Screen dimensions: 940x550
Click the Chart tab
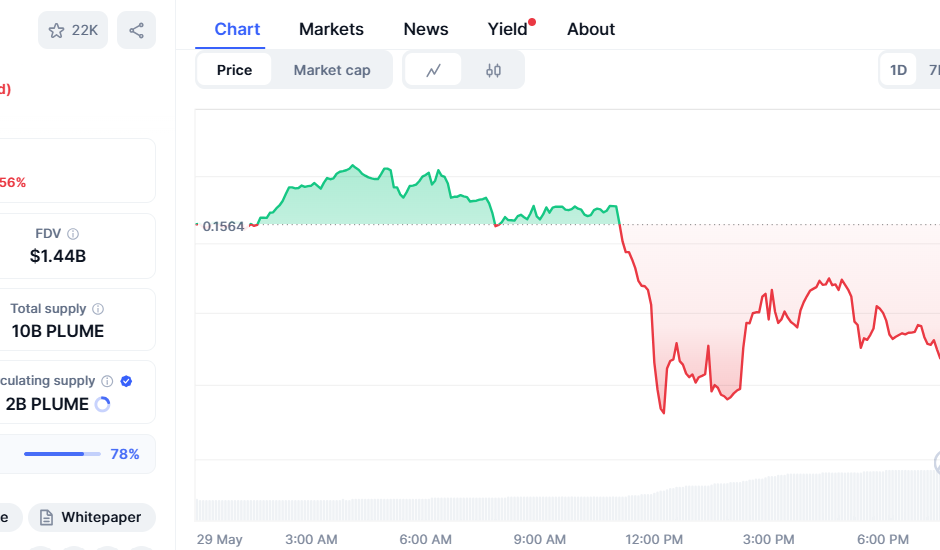coord(237,29)
